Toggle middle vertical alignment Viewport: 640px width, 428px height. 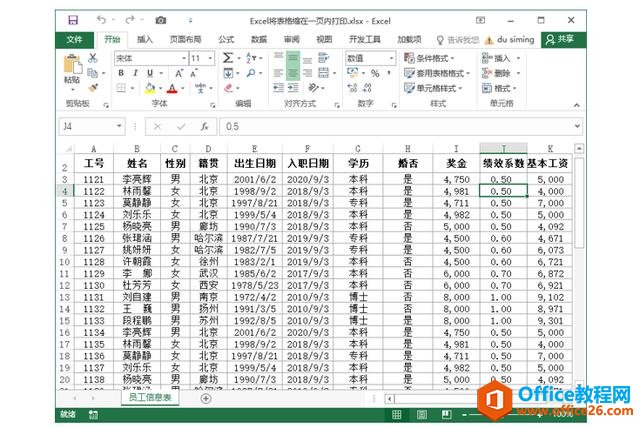(293, 58)
